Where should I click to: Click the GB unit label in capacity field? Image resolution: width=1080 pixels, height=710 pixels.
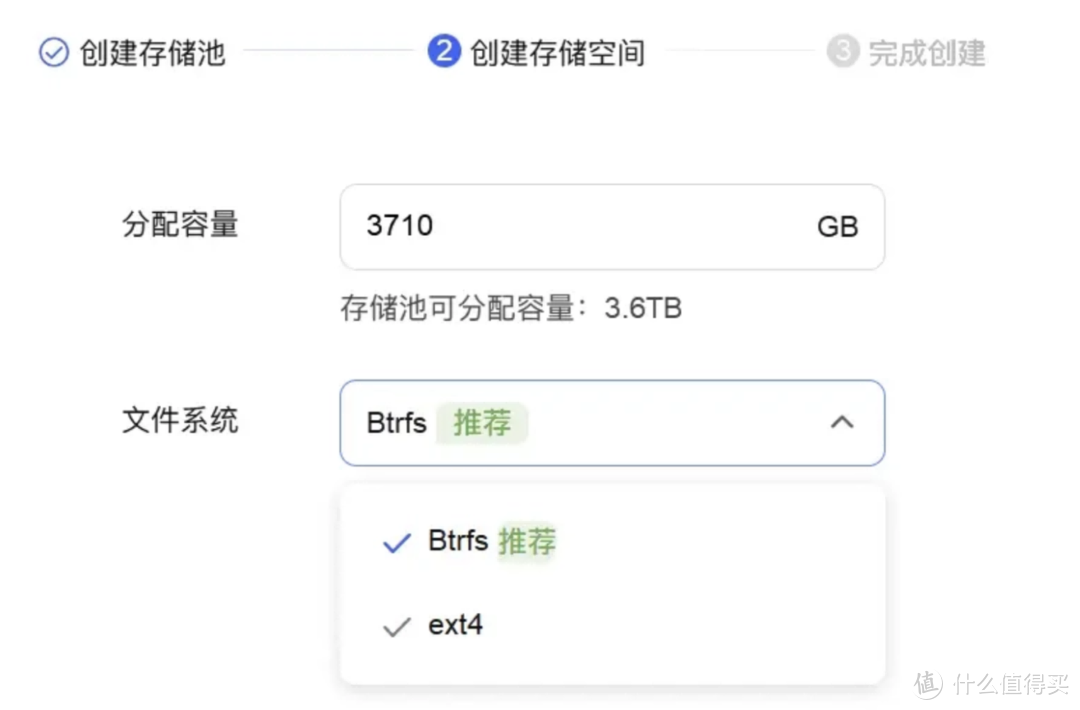(837, 227)
